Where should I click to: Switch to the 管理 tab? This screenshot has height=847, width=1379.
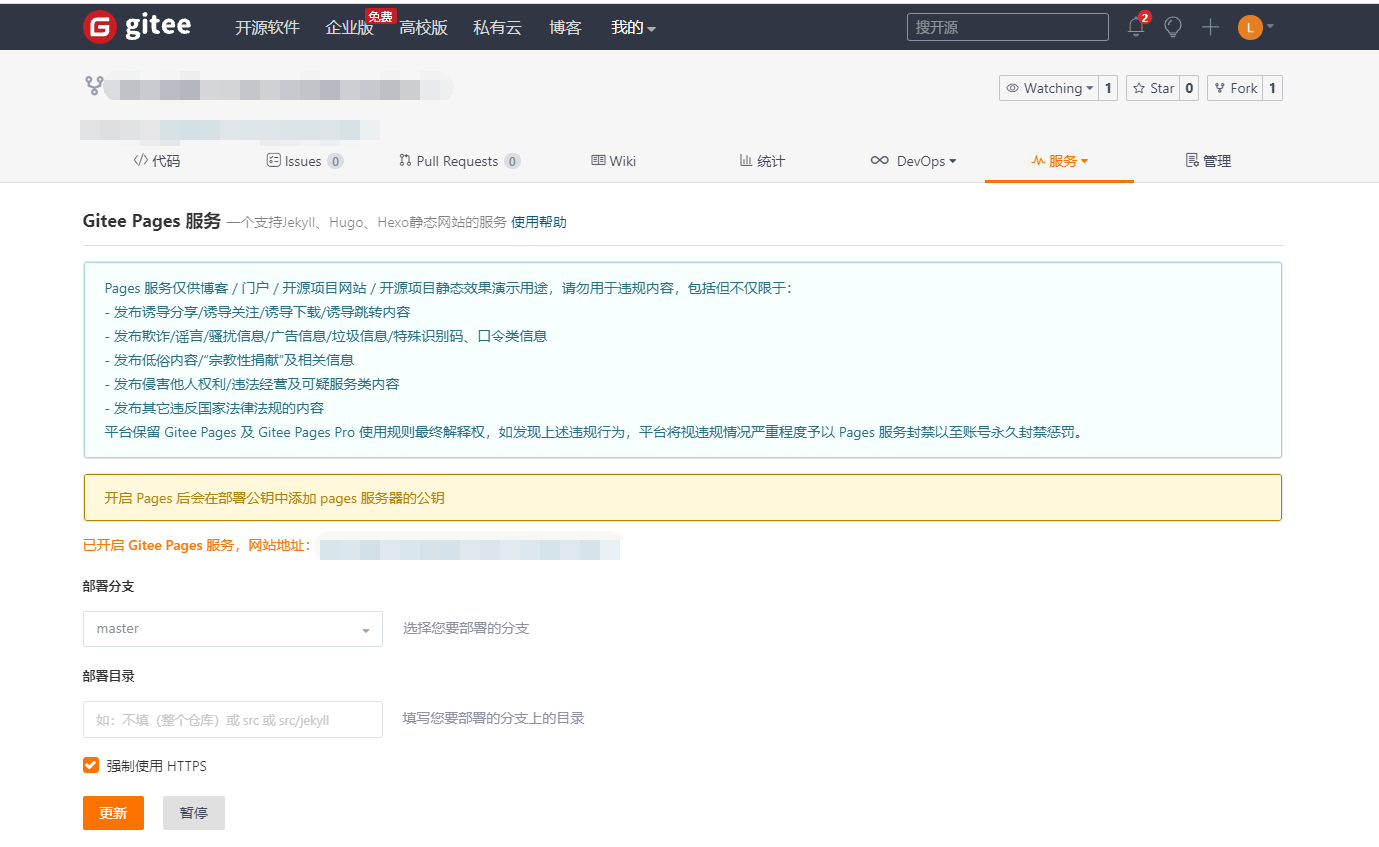tap(1208, 161)
